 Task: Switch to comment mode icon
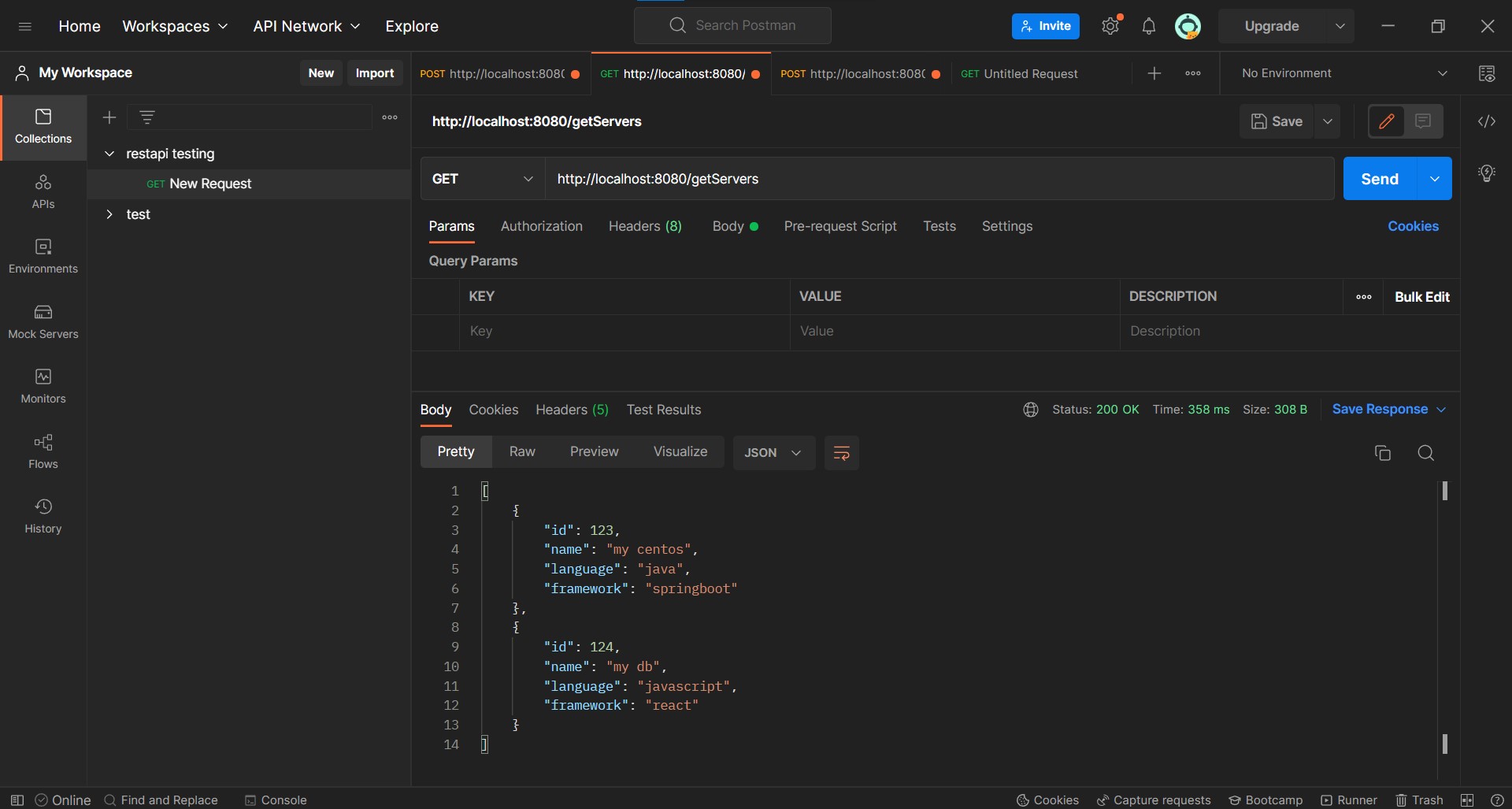(x=1423, y=121)
